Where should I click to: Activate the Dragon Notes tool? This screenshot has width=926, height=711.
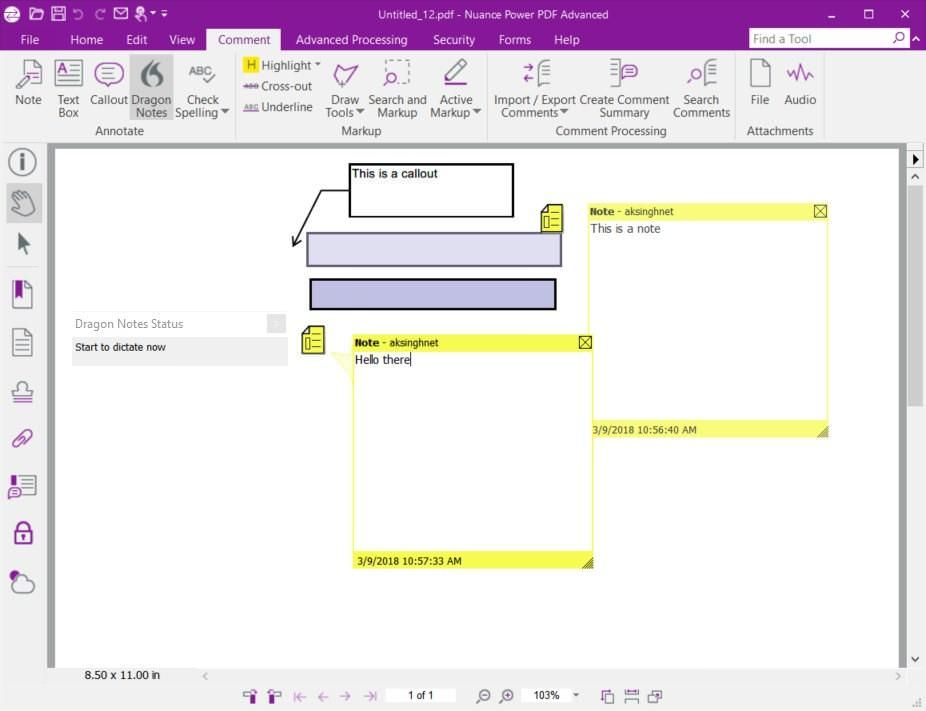152,87
